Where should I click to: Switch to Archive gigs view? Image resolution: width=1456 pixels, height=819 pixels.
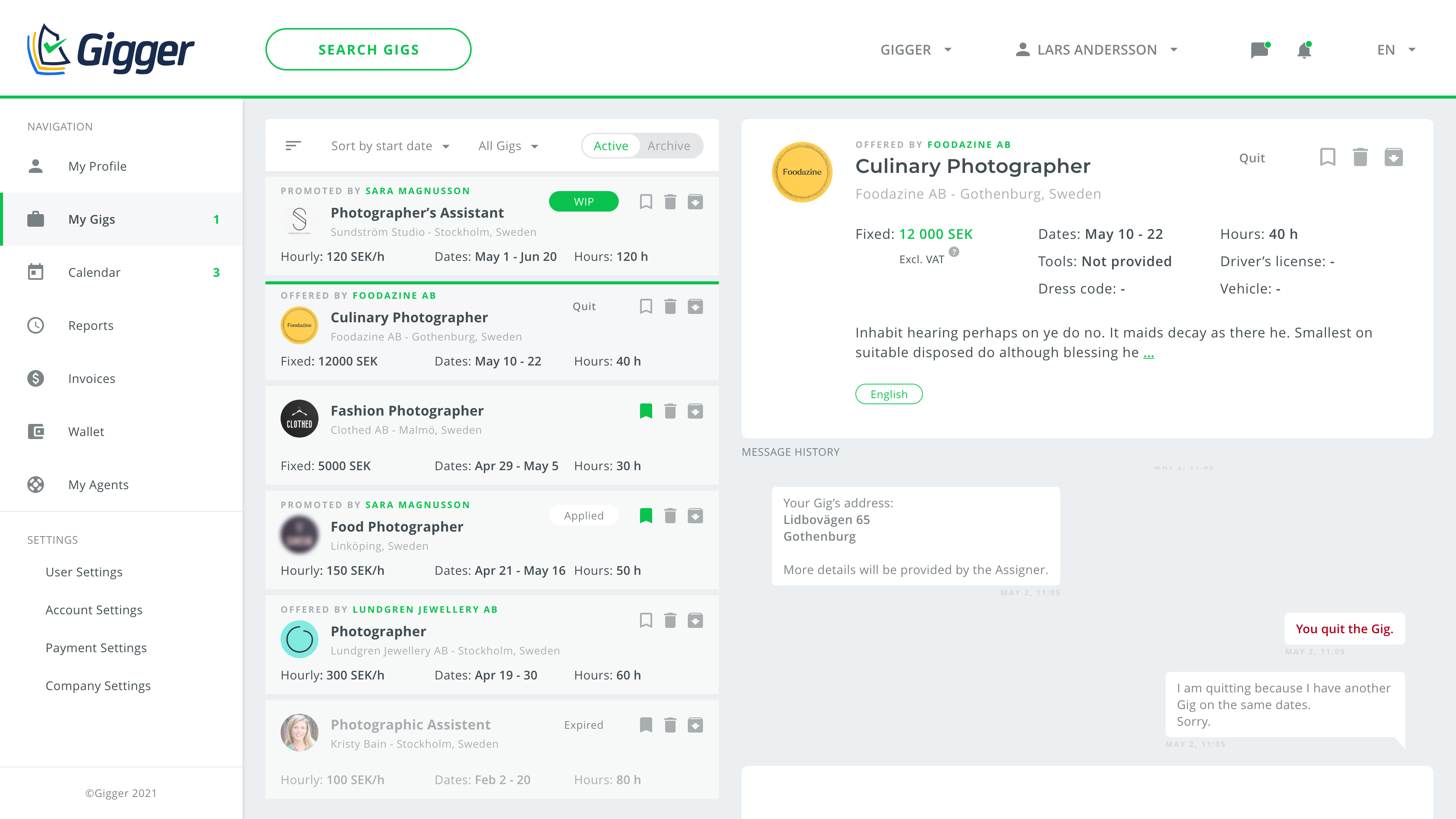[x=669, y=146]
